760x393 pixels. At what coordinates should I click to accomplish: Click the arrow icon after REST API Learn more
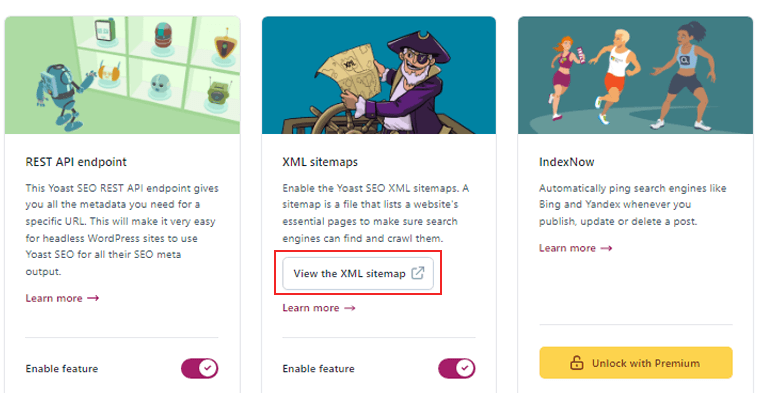click(x=93, y=298)
